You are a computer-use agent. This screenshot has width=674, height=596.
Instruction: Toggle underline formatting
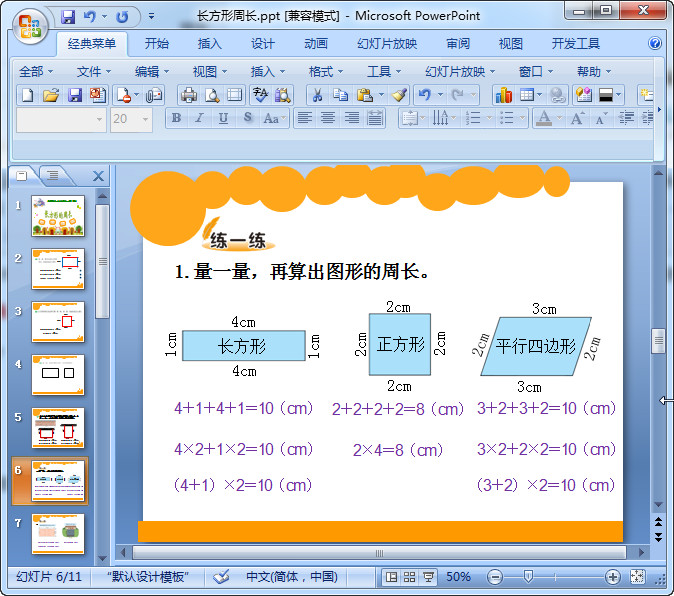point(223,118)
